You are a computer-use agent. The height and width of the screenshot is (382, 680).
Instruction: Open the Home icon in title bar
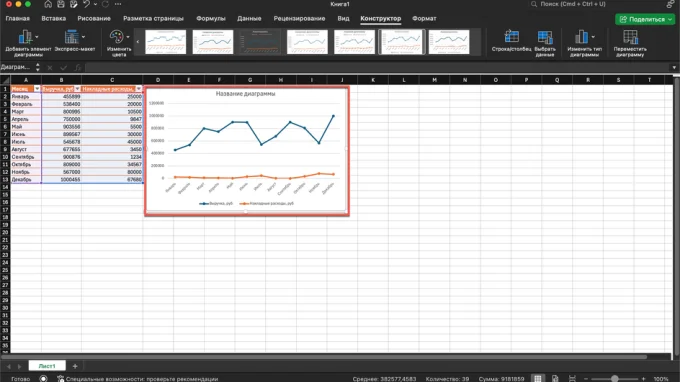tap(48, 4)
